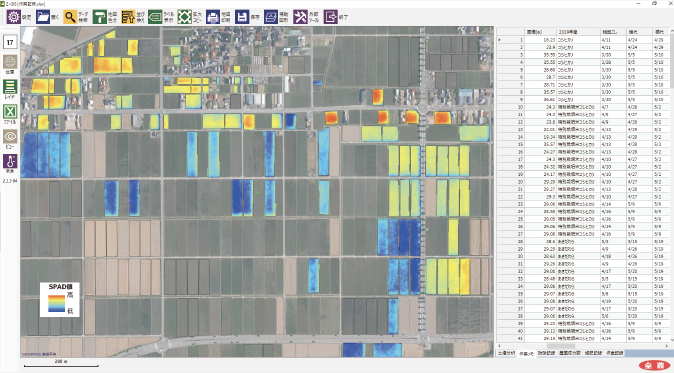Select row 10 in the data table
The height and width of the screenshot is (373, 674).
coord(582,107)
